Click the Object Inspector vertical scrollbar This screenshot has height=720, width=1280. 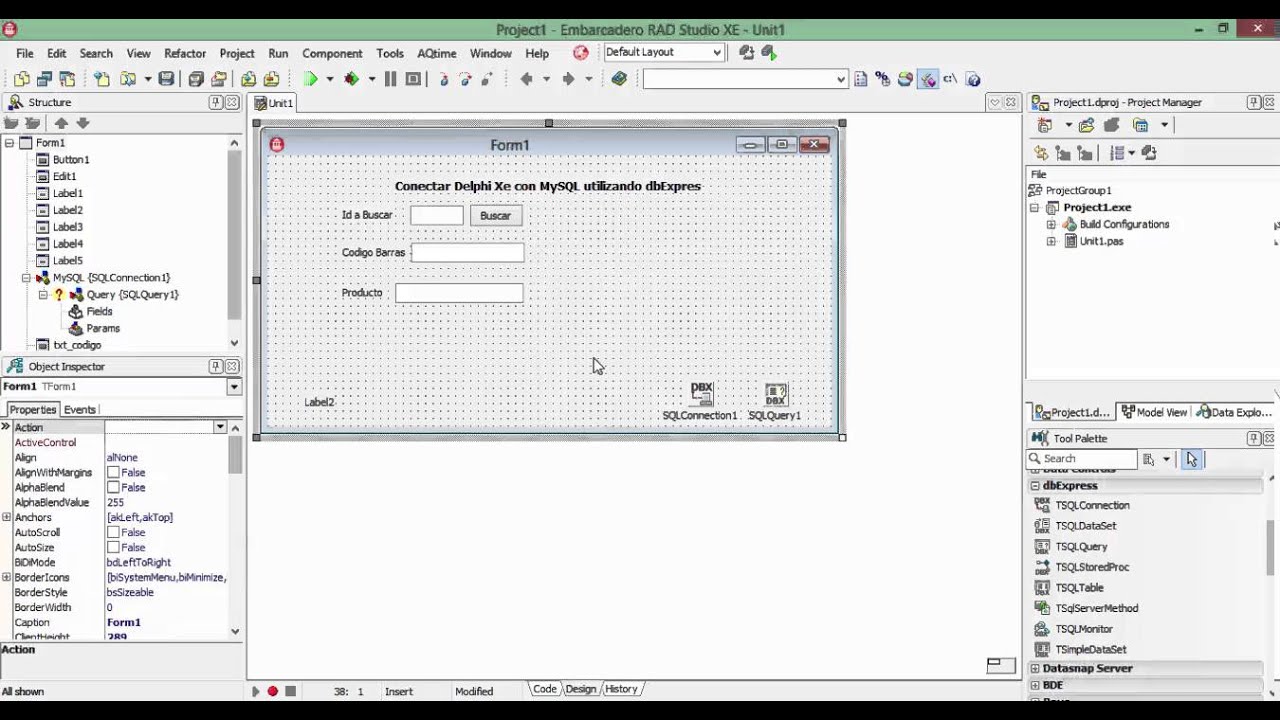235,529
